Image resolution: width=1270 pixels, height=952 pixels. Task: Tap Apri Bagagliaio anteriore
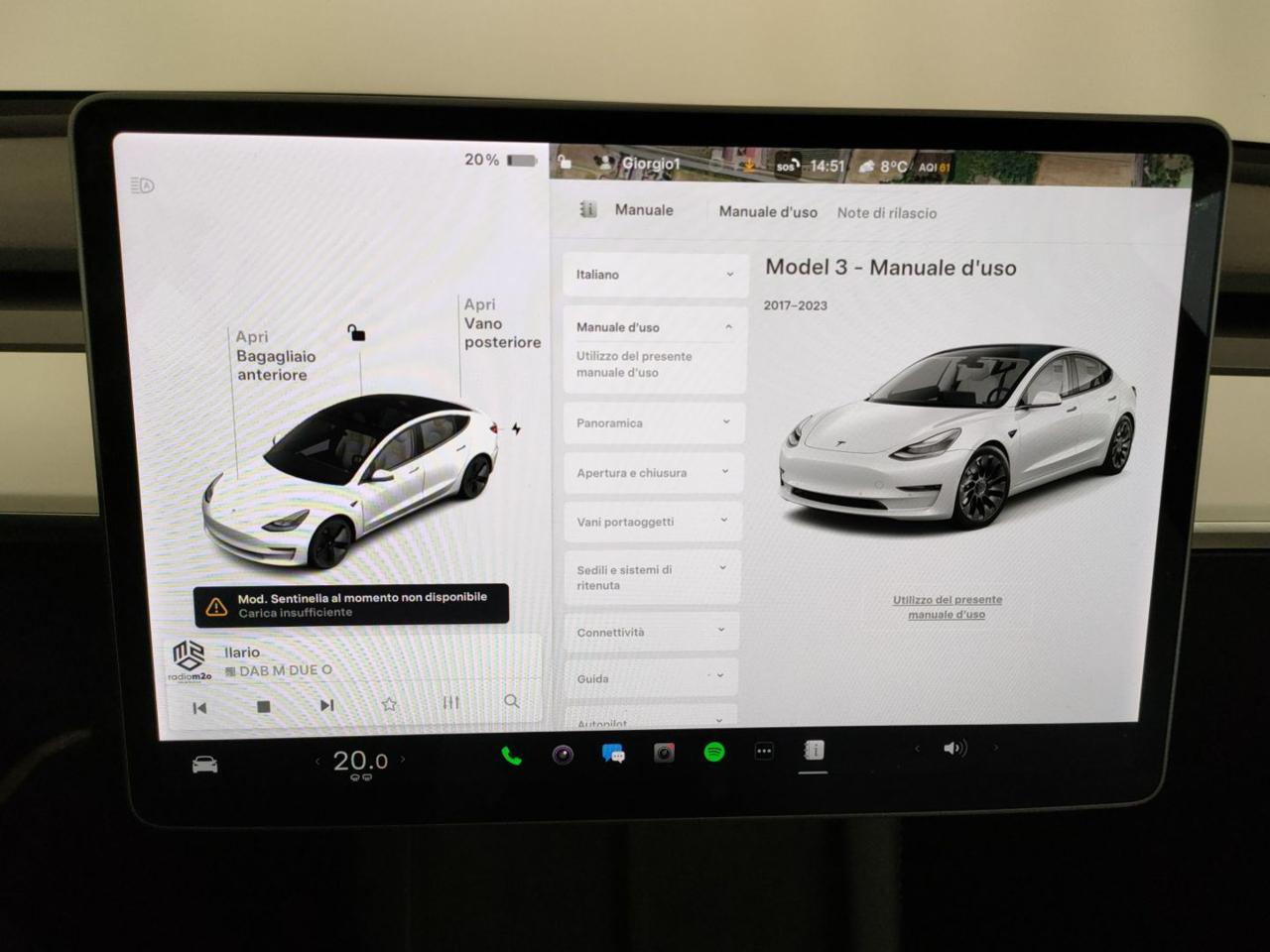[x=275, y=356]
